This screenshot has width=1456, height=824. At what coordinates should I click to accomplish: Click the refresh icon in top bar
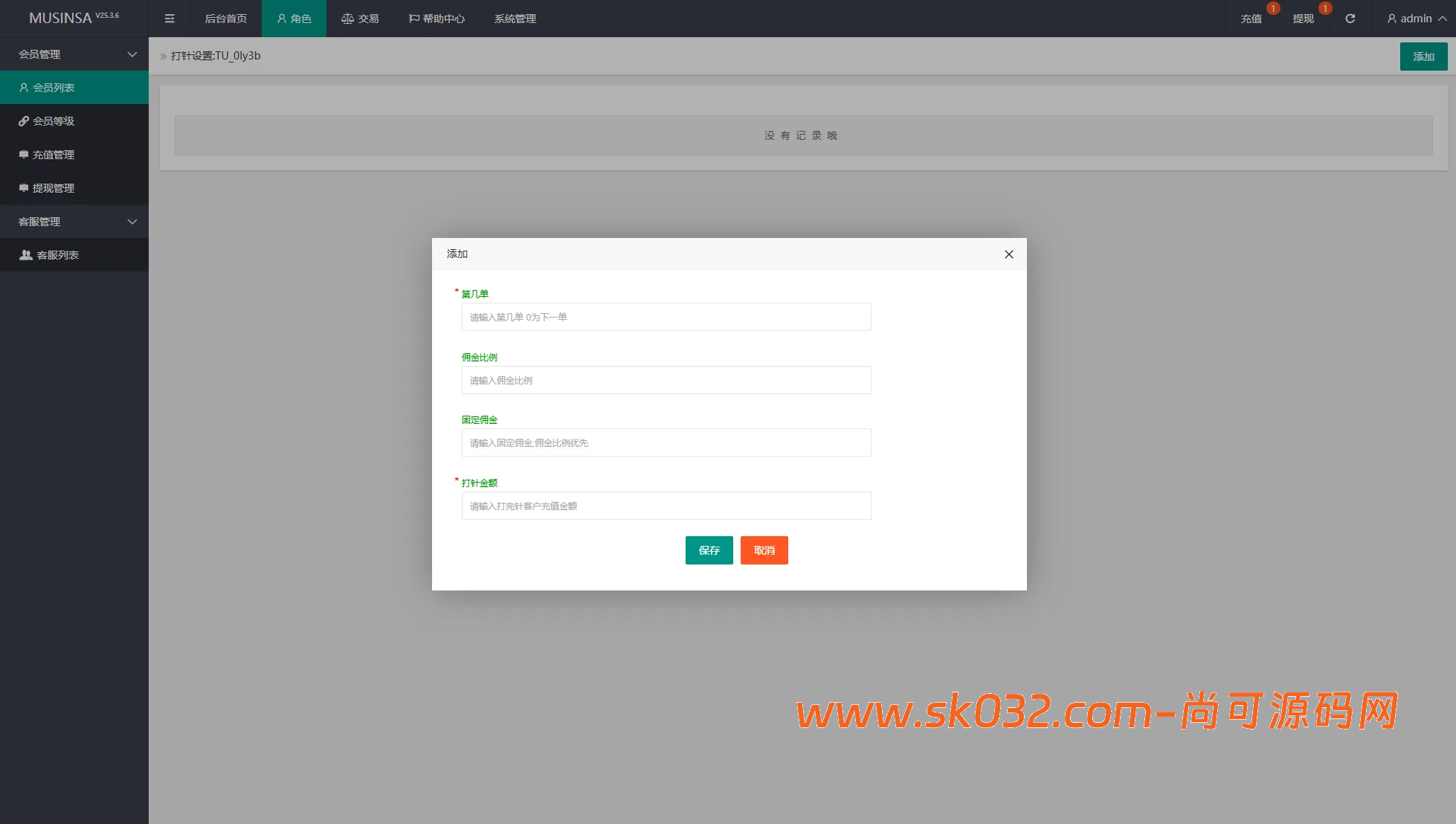point(1350,19)
